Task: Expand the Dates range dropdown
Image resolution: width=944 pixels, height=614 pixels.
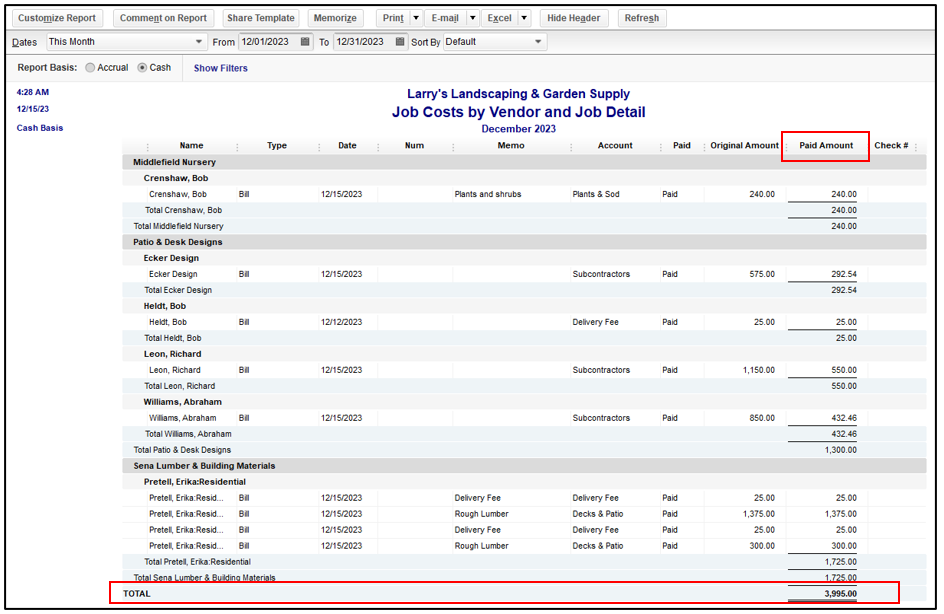Action: pos(198,42)
